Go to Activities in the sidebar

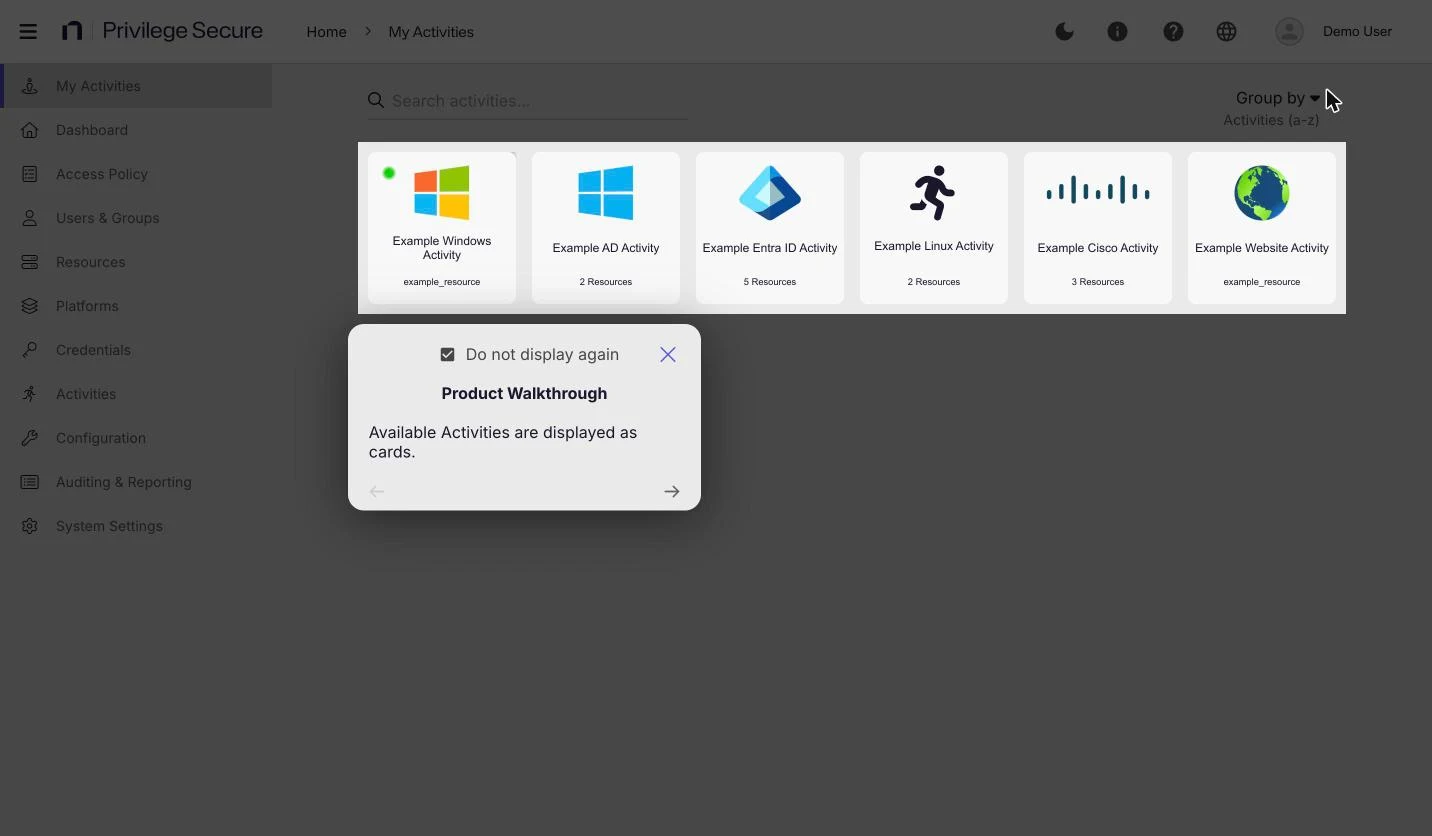137,394
